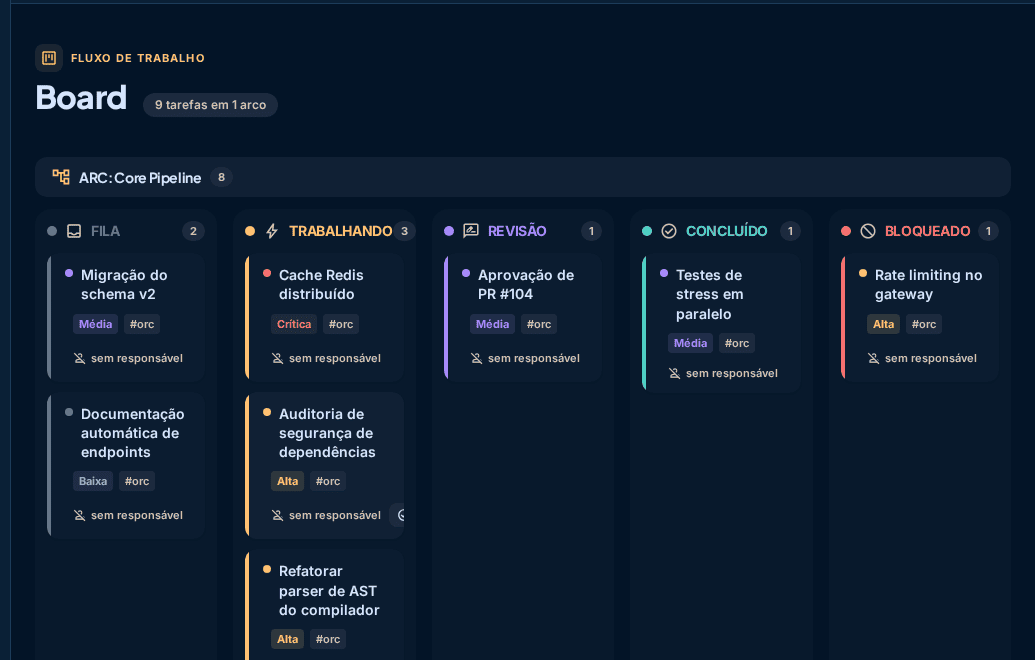
Task: Open the Rate limiting no gateway card
Action: point(919,317)
